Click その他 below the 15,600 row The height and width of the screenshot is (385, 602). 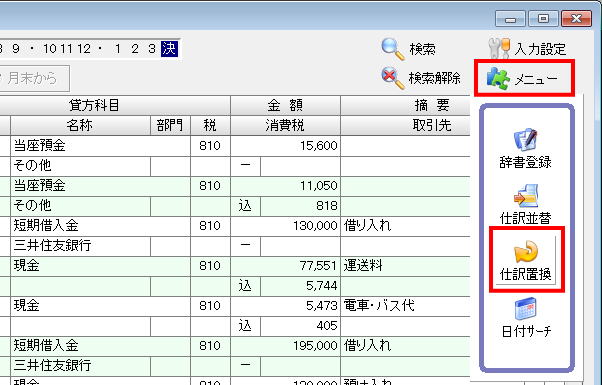pyautogui.click(x=32, y=166)
